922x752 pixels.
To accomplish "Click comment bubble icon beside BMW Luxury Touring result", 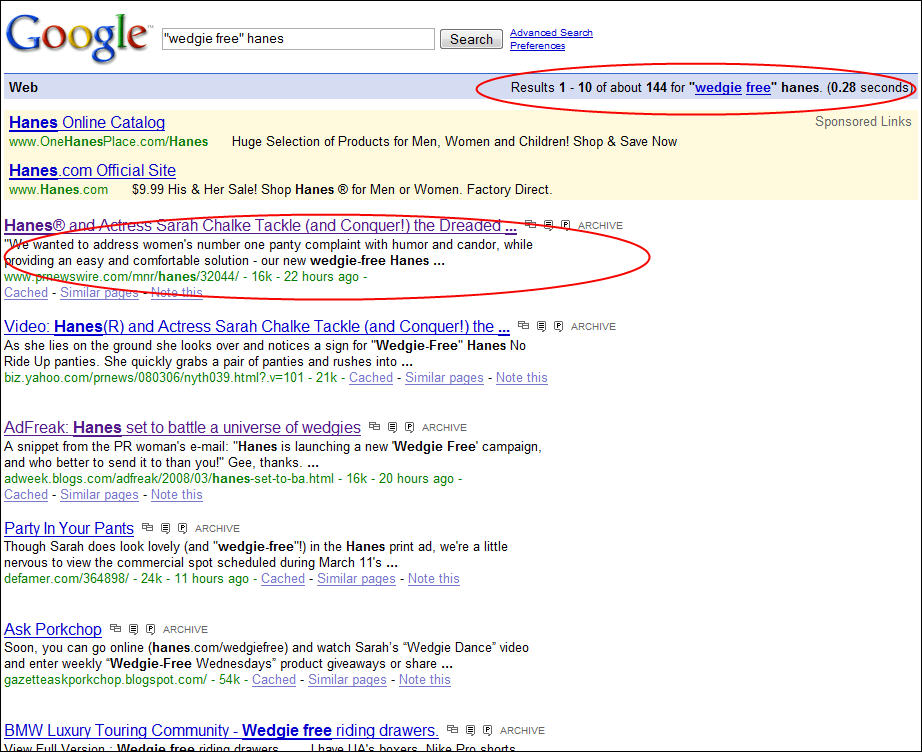I will tap(470, 730).
